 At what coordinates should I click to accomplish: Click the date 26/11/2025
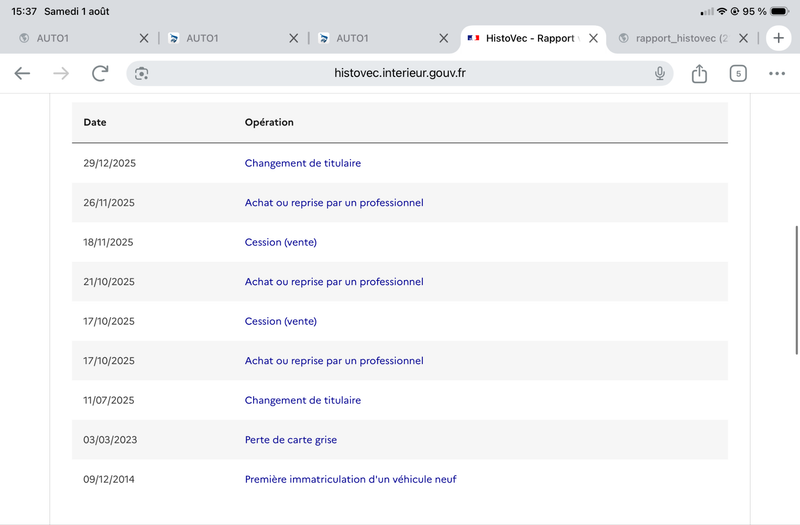pyautogui.click(x=109, y=203)
